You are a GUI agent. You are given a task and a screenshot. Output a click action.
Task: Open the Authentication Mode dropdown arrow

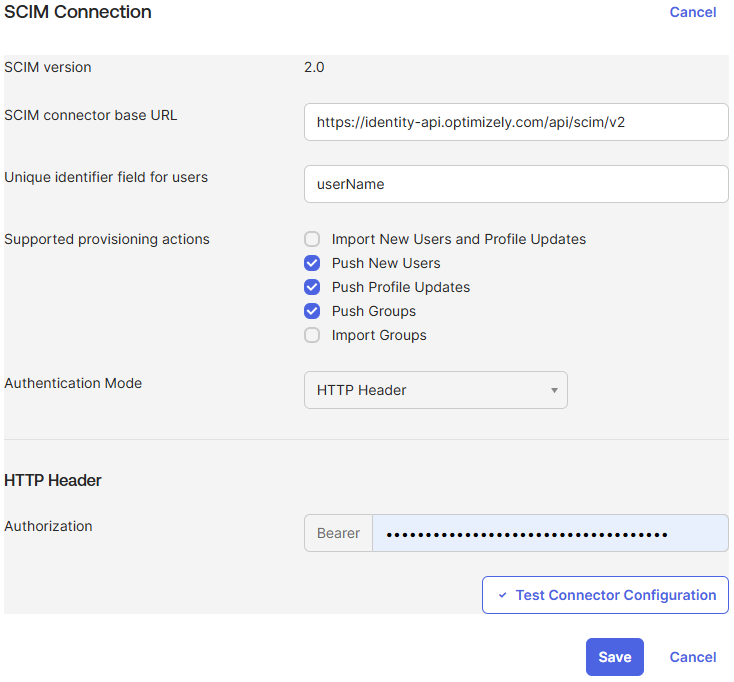(554, 390)
